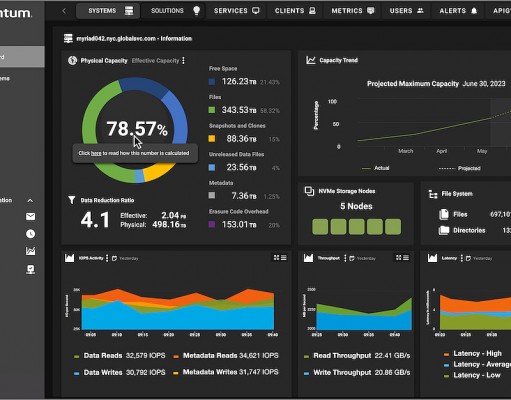
Task: Switch Throughput panel to grid view
Action: [x=399, y=258]
